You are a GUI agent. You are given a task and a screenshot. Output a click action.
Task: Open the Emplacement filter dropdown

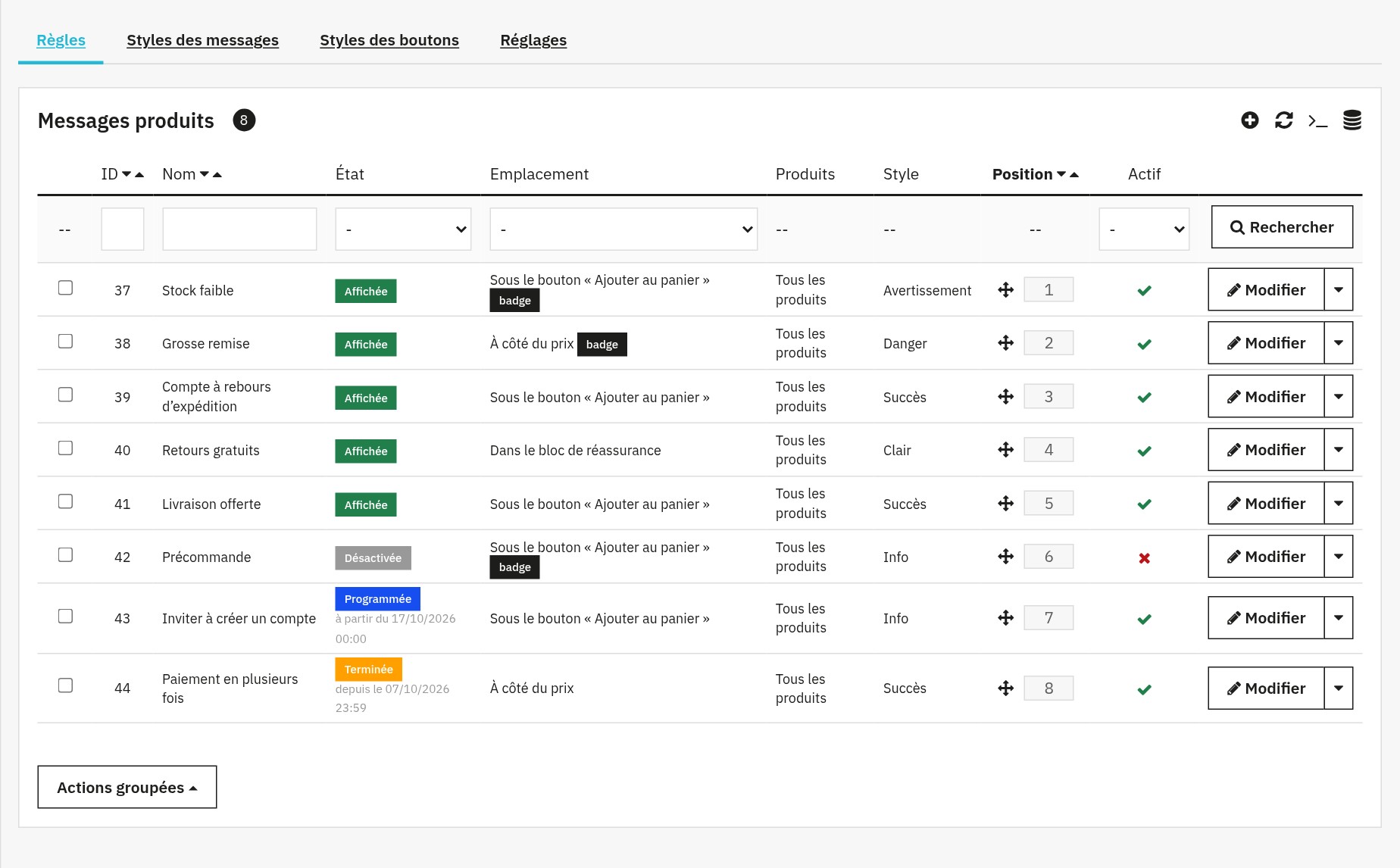[623, 229]
